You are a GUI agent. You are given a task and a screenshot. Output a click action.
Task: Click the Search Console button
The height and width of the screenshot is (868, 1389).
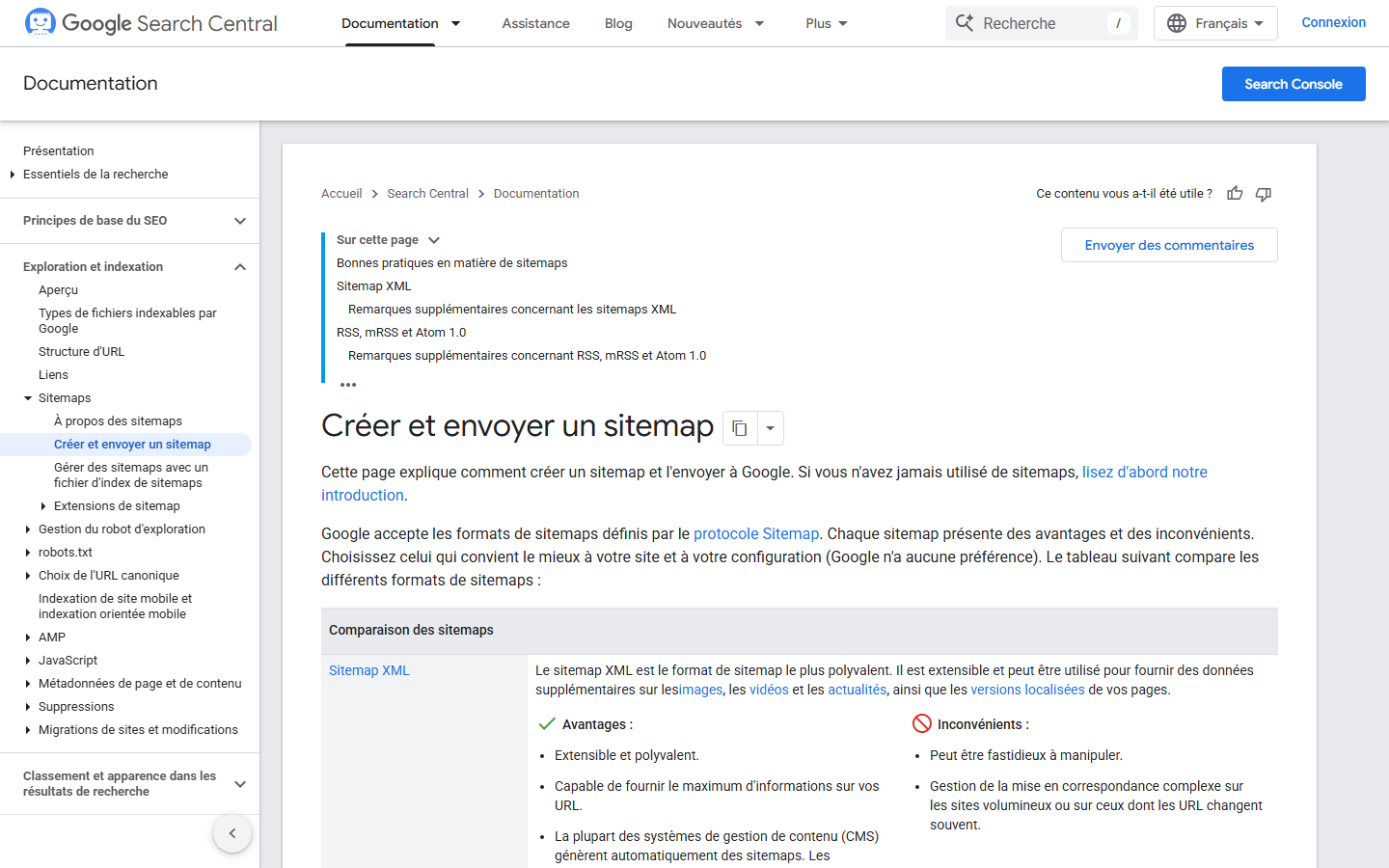coord(1294,84)
